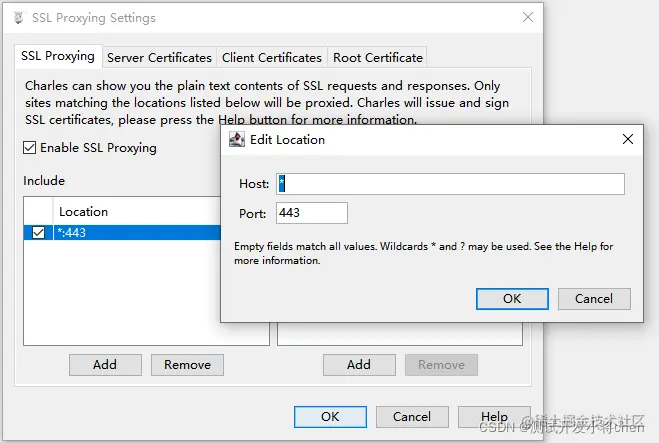Viewport: 659px width, 443px height.
Task: Confirm Edit Location with OK
Action: coord(512,299)
